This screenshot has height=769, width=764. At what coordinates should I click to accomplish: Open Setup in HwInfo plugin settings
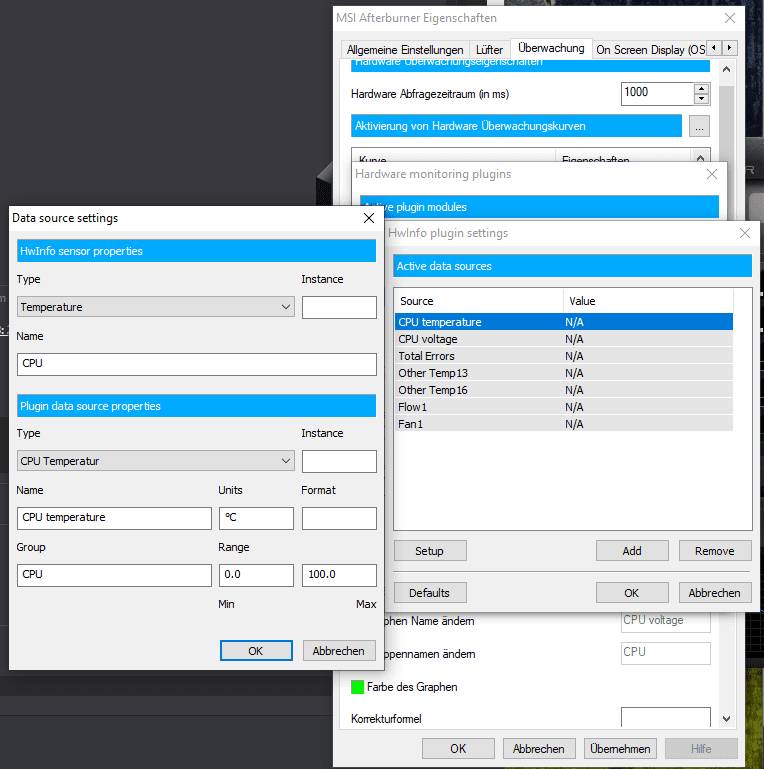click(x=430, y=551)
